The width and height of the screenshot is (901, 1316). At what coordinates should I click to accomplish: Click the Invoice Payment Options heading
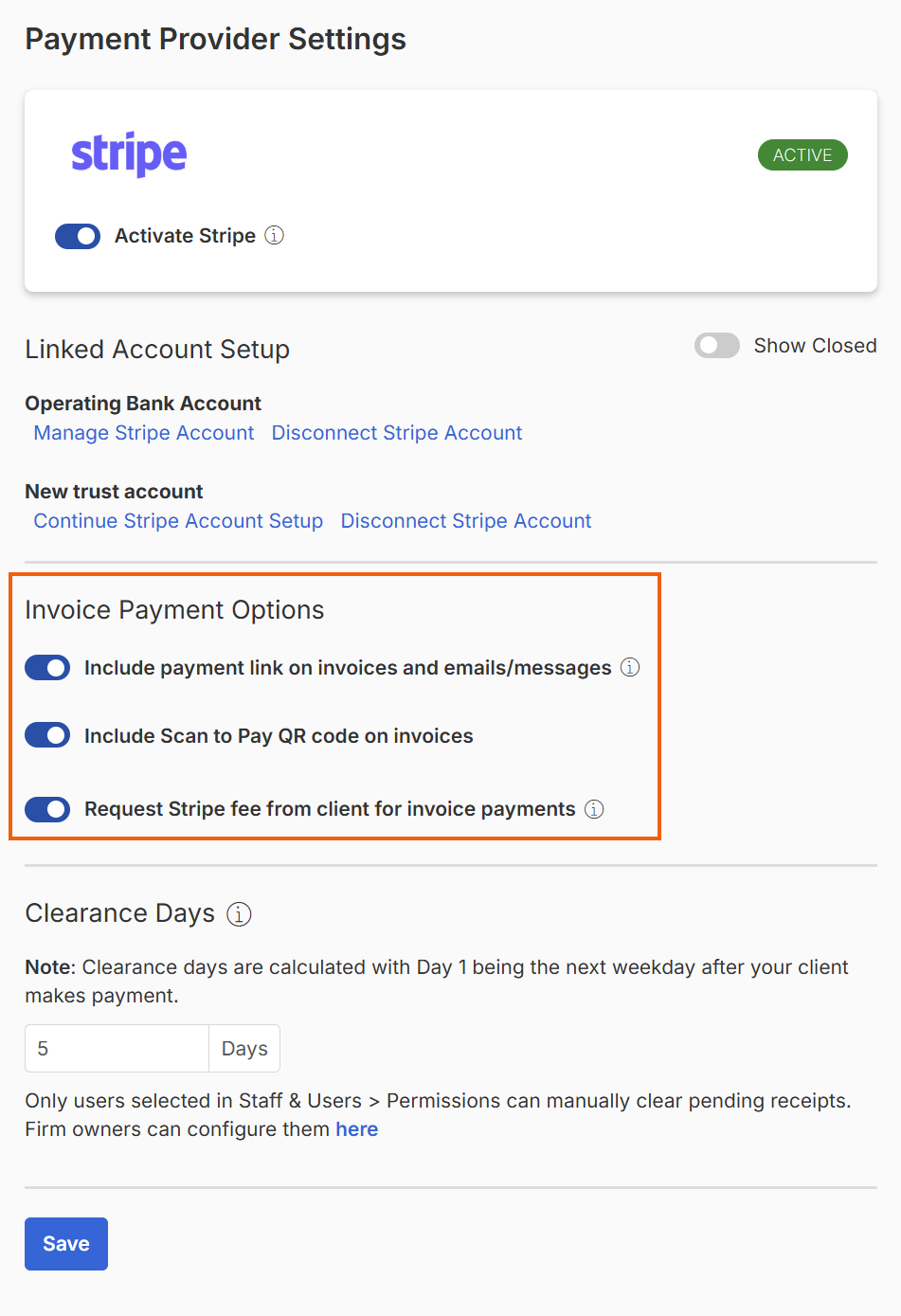tap(174, 610)
